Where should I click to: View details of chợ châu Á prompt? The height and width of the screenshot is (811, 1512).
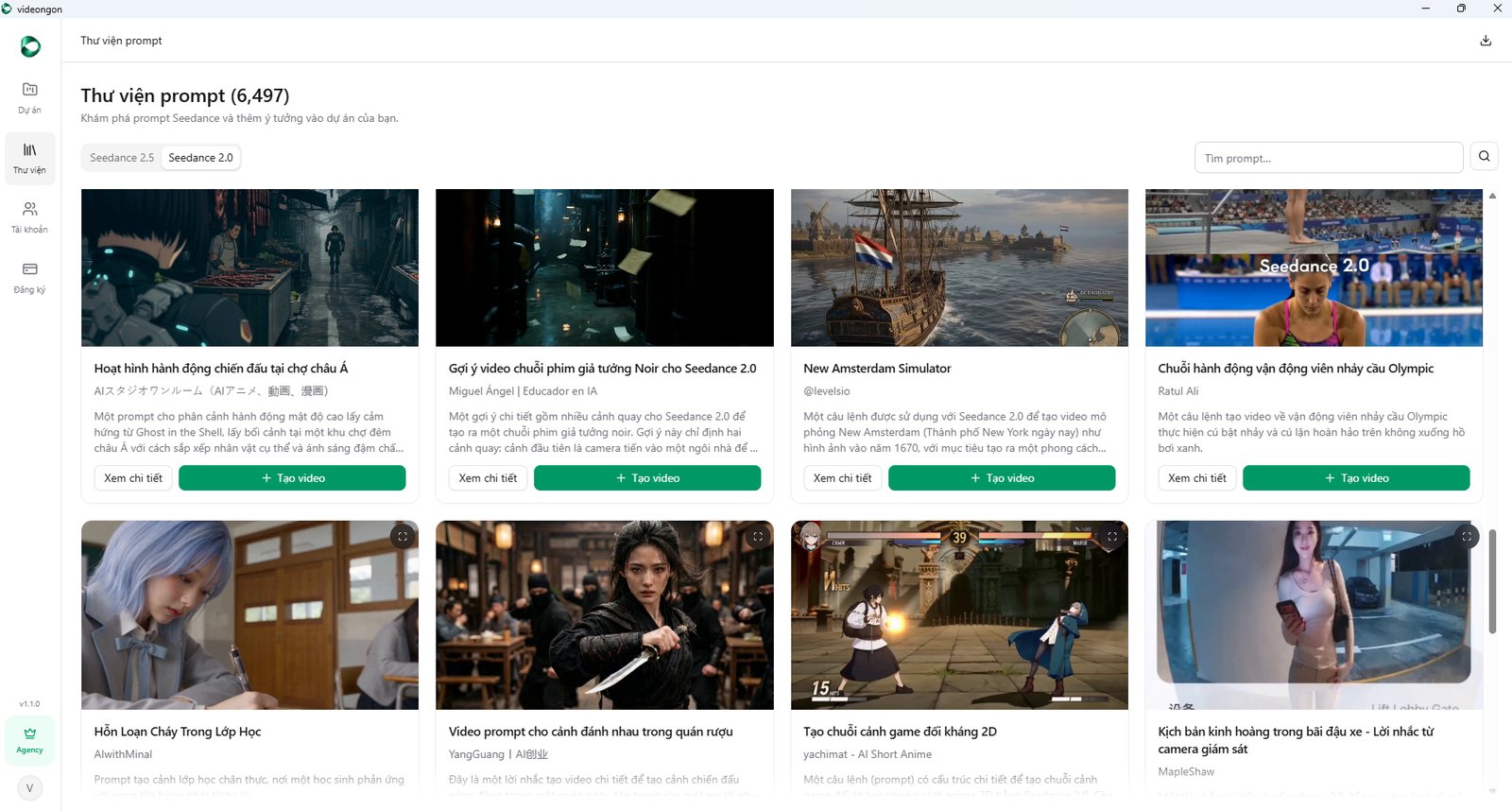click(x=133, y=478)
